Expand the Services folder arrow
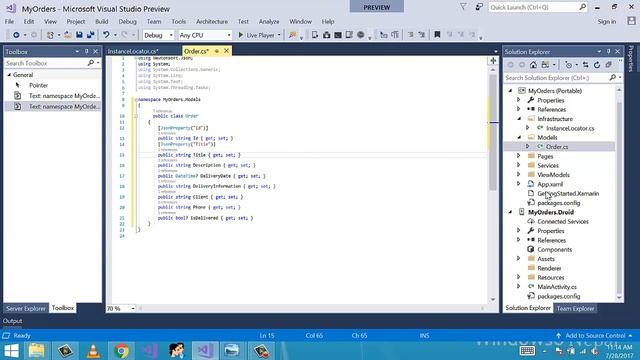 click(x=519, y=165)
